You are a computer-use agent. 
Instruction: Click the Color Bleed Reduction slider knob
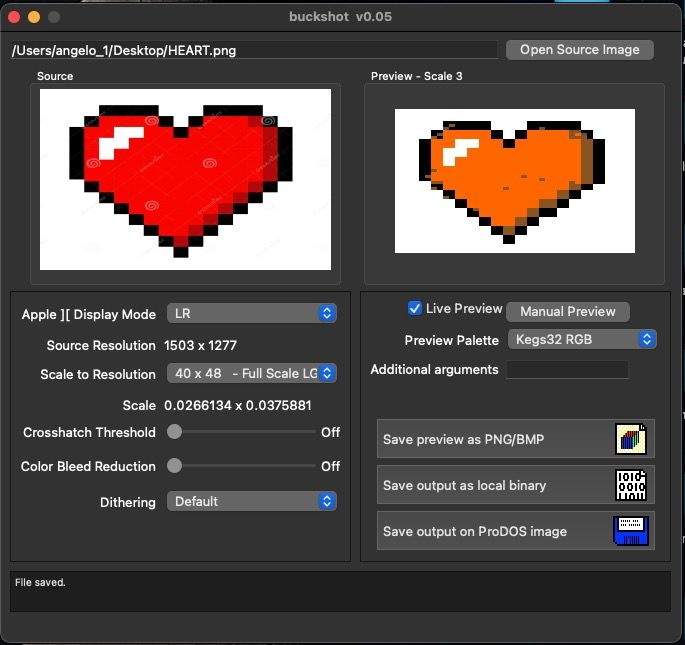(174, 466)
